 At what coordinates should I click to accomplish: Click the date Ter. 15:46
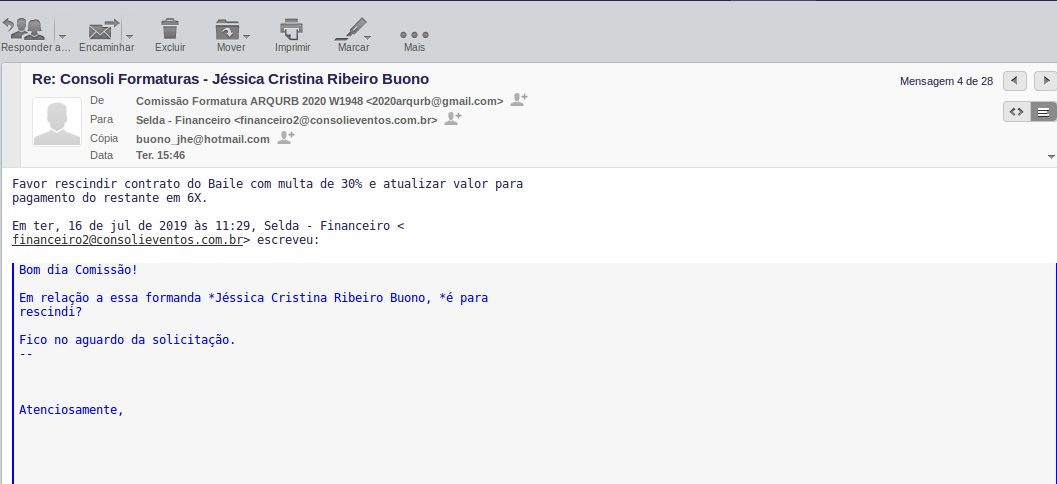tap(160, 155)
